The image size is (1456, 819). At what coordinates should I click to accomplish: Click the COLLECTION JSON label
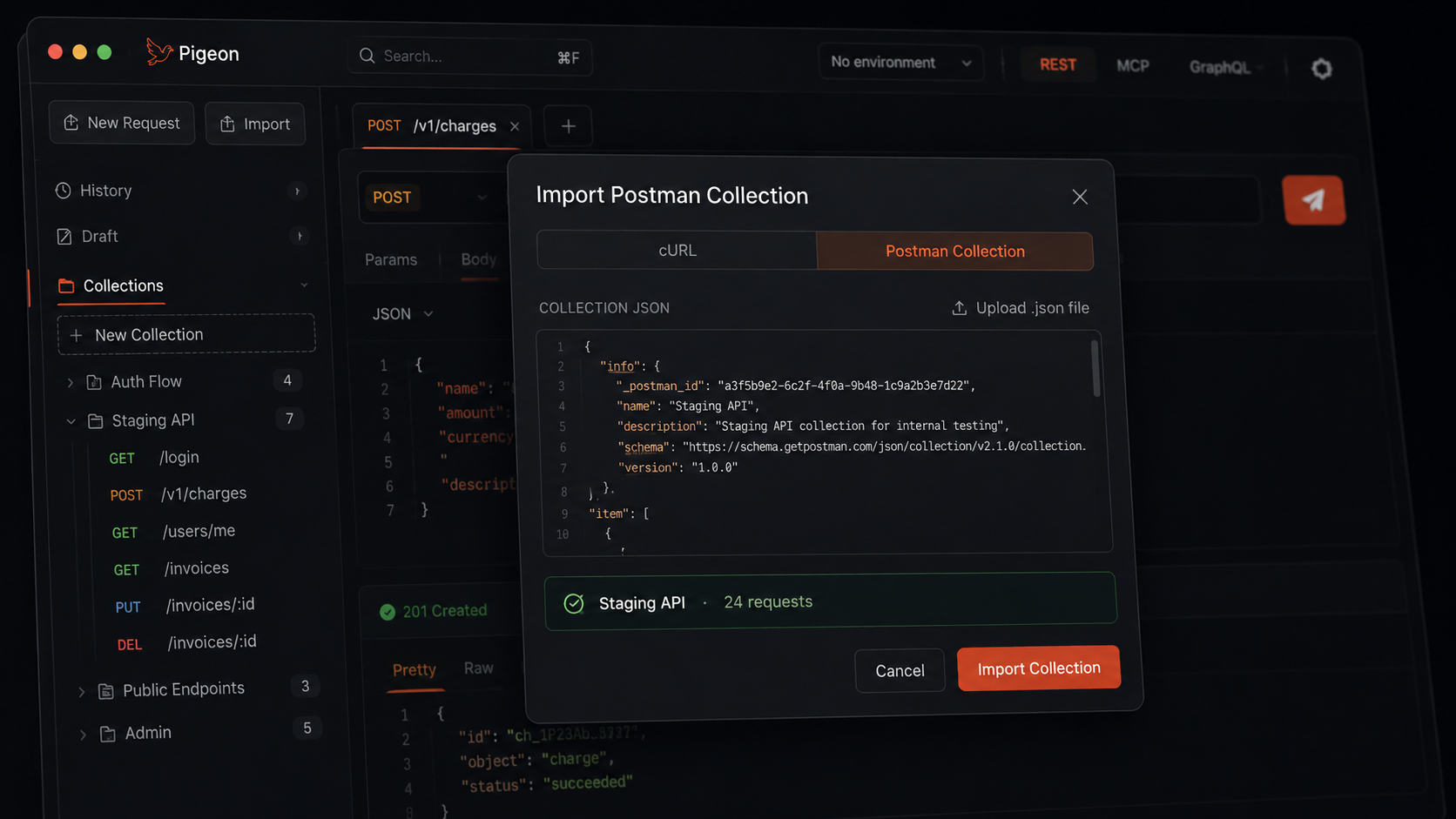(604, 308)
